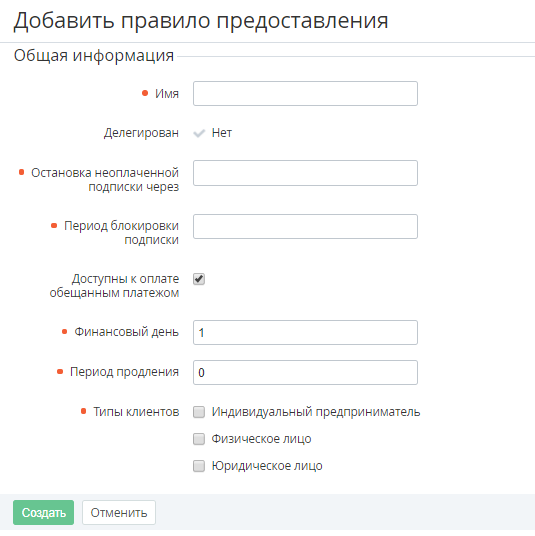535x536 pixels.
Task: Cancel with the Отменить button
Action: click(119, 512)
